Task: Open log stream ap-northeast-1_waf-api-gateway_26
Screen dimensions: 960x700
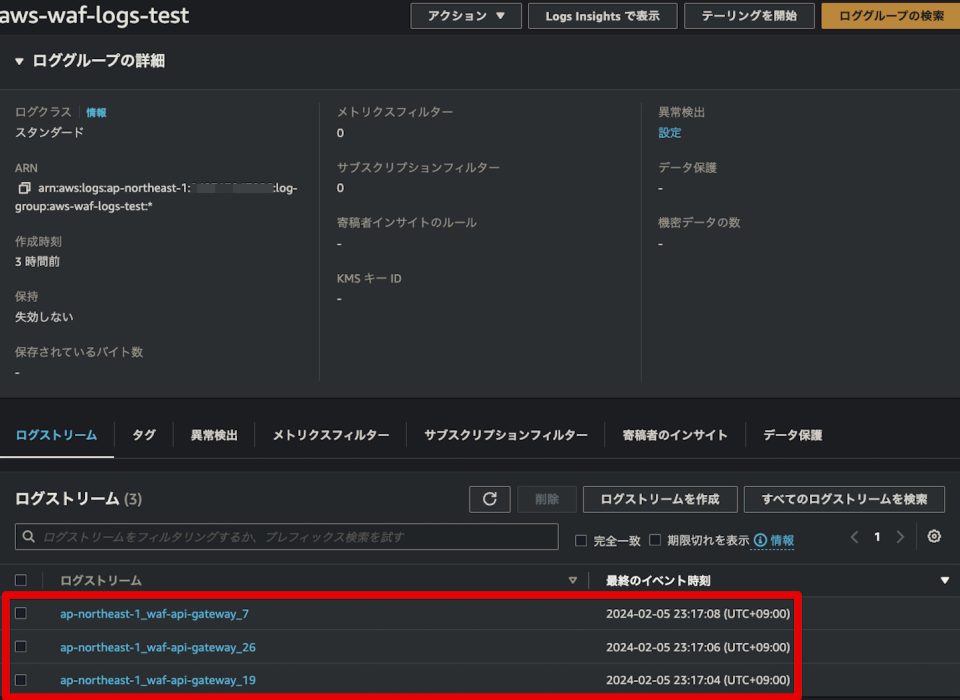Action: [x=158, y=647]
